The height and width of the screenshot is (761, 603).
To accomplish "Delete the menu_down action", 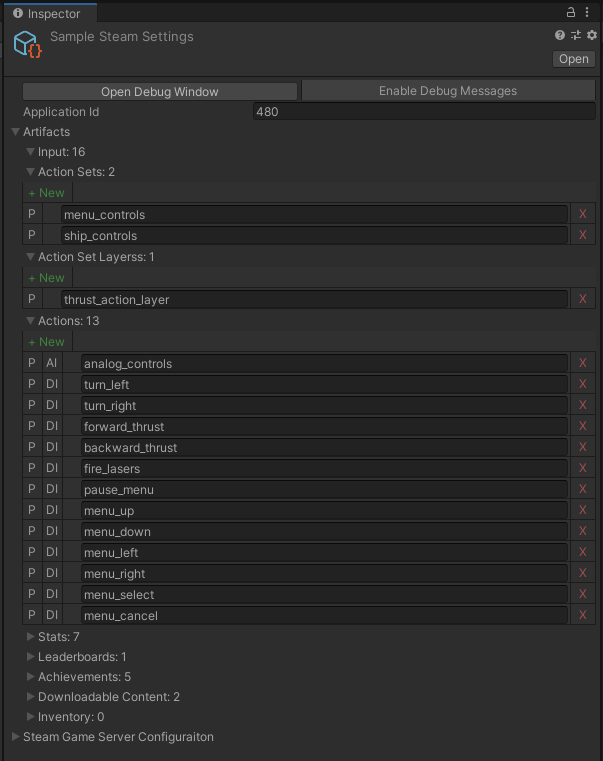I will tap(583, 531).
